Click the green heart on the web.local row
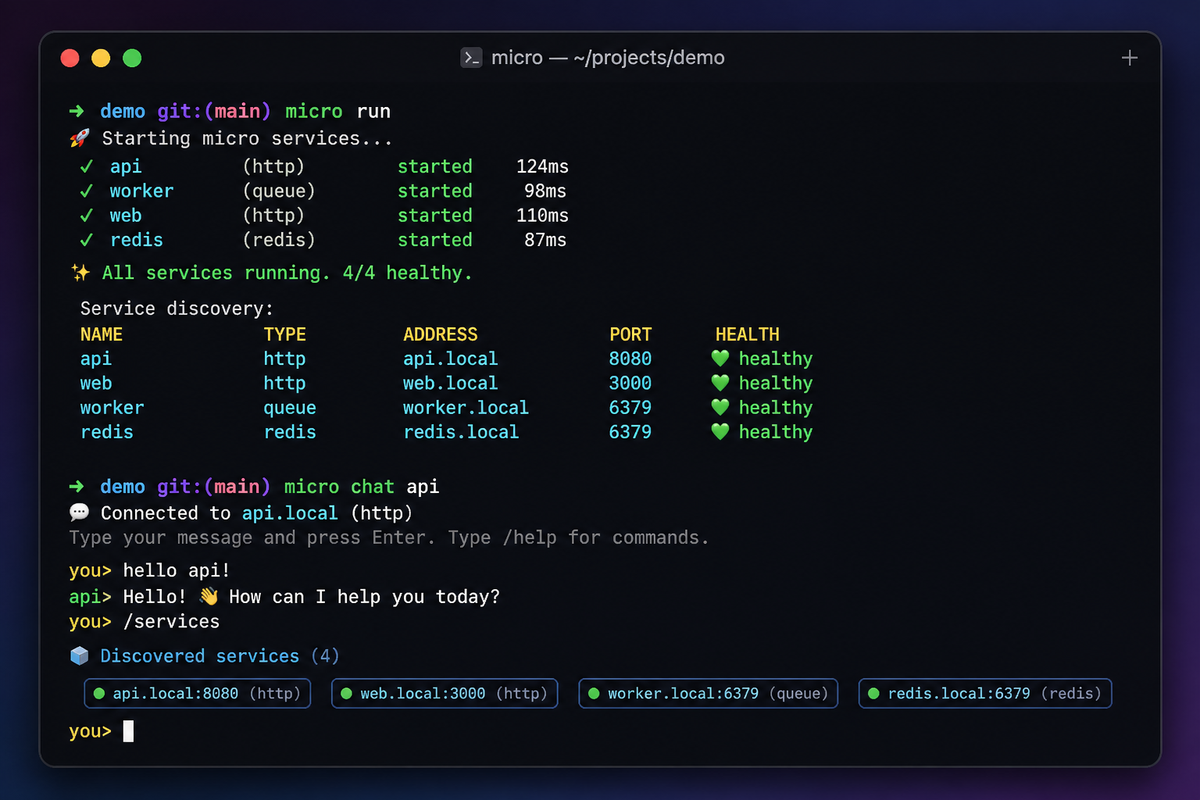 click(x=720, y=383)
